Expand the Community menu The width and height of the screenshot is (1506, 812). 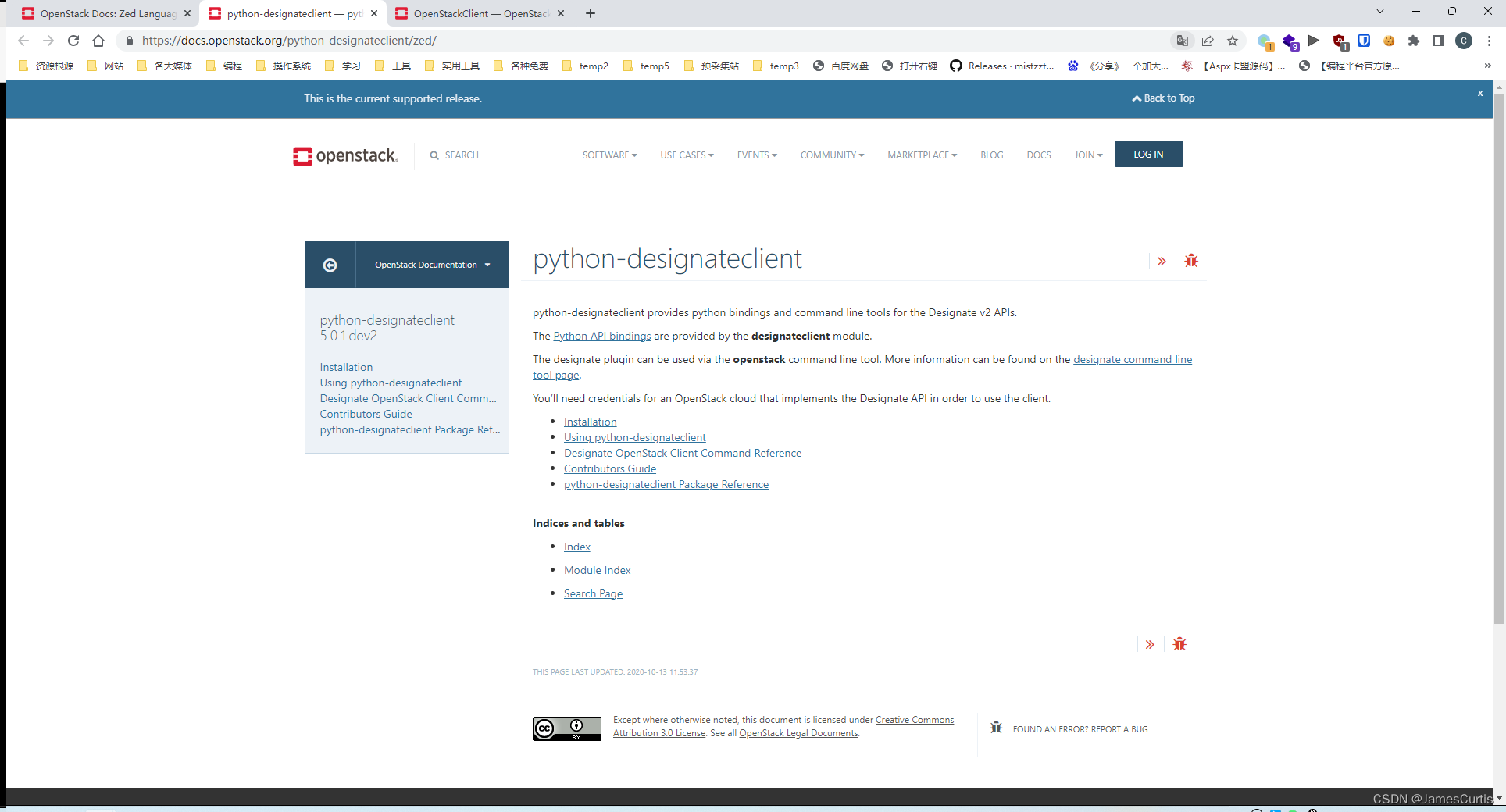(832, 155)
